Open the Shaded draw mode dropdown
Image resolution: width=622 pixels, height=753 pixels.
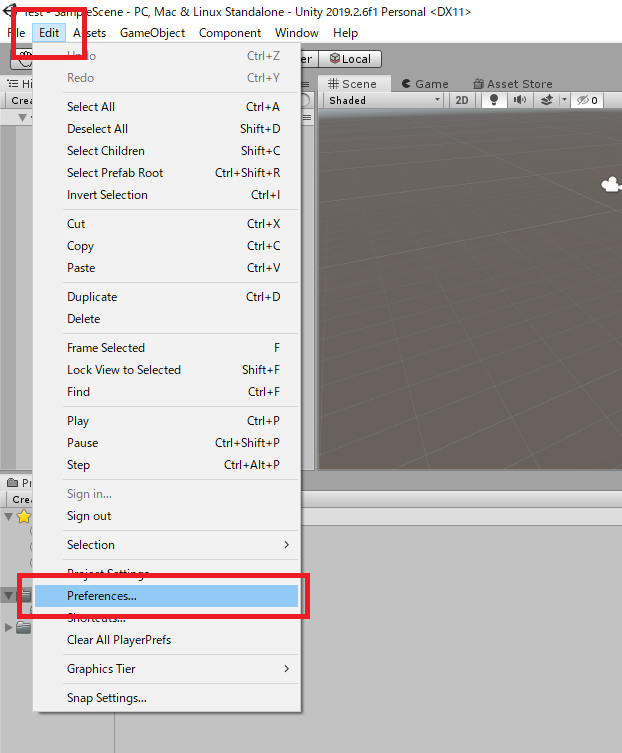click(x=384, y=100)
